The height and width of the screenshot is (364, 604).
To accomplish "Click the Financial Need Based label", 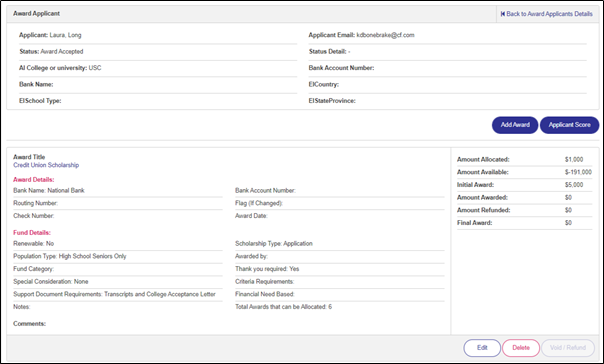I will coord(265,294).
